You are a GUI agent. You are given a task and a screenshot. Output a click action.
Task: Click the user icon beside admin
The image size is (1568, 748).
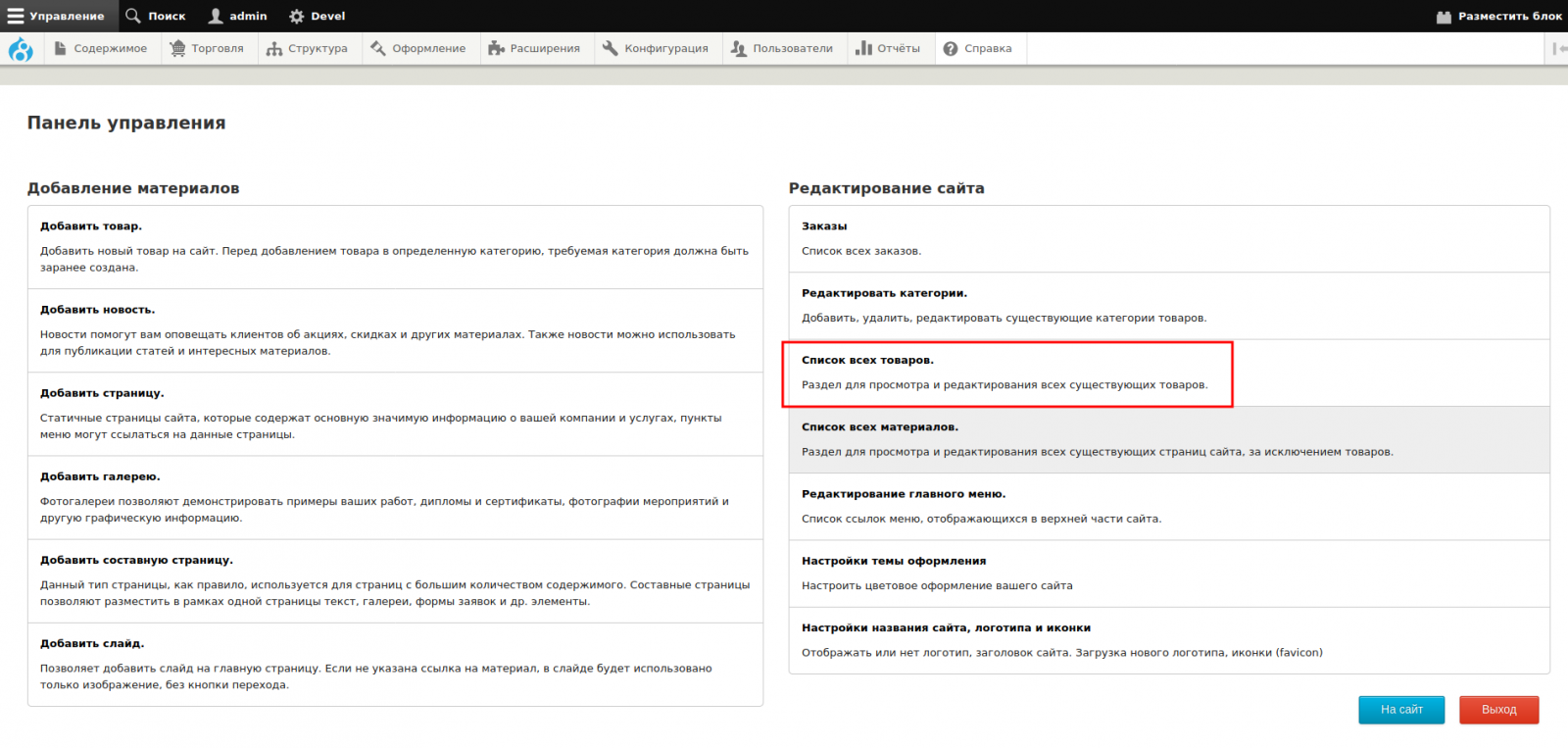tap(216, 16)
